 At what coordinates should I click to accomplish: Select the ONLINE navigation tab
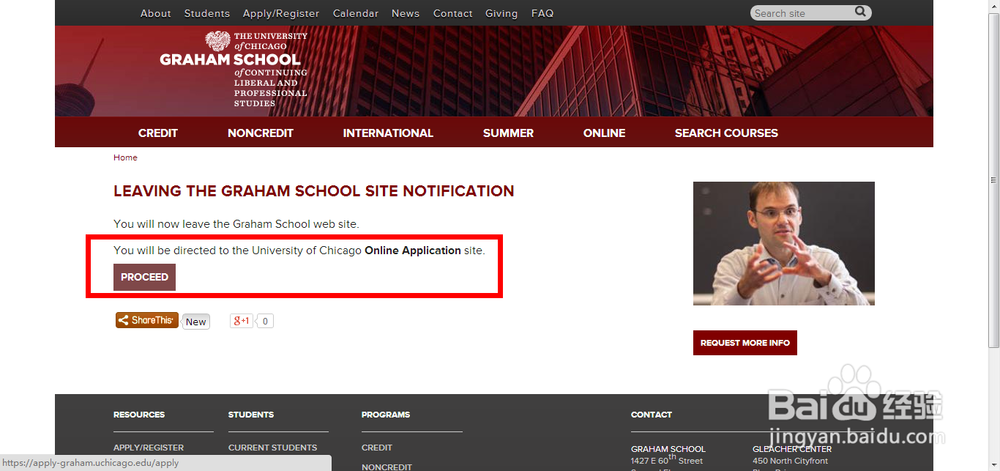pyautogui.click(x=604, y=133)
